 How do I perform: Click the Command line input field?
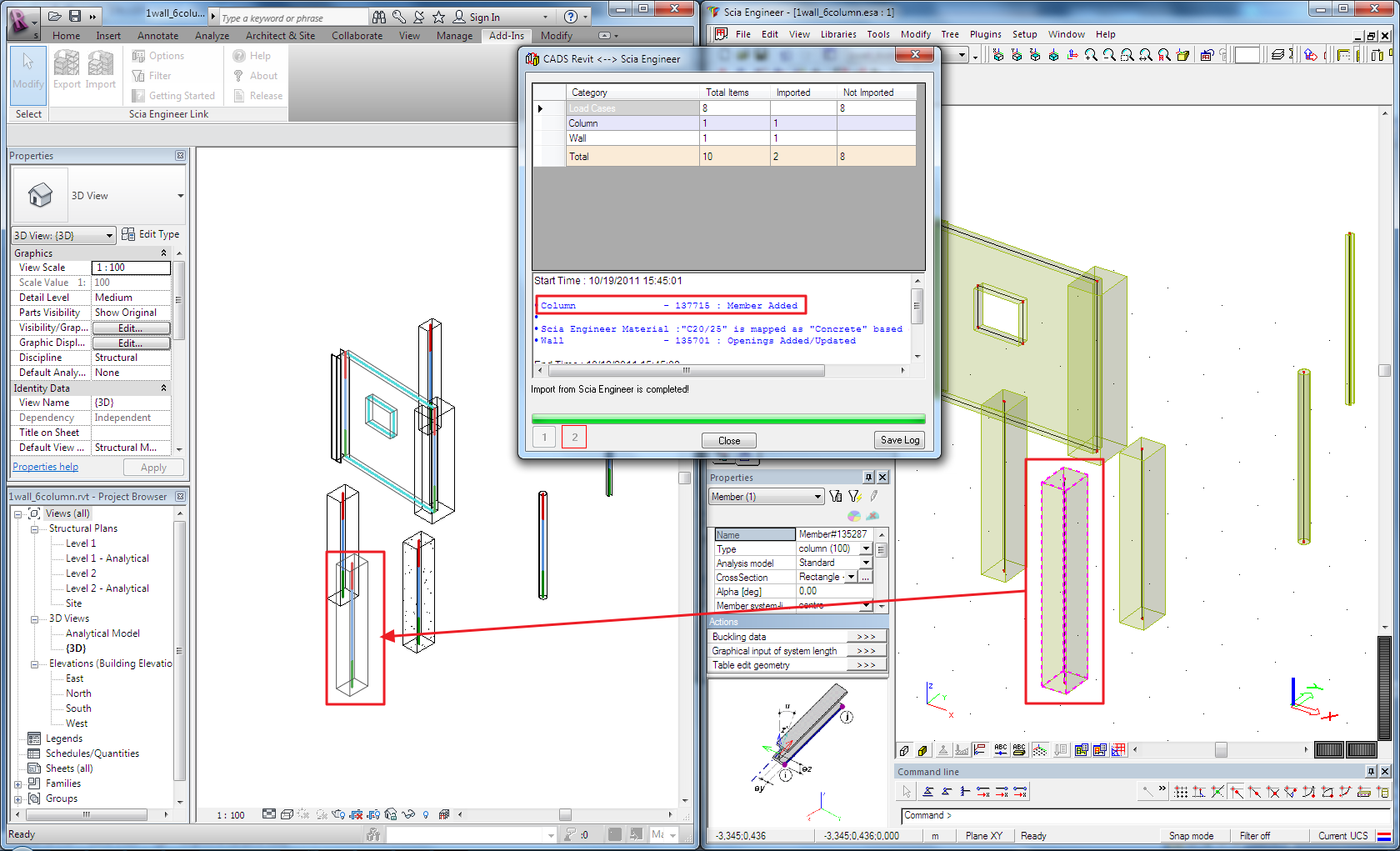coord(1146,816)
